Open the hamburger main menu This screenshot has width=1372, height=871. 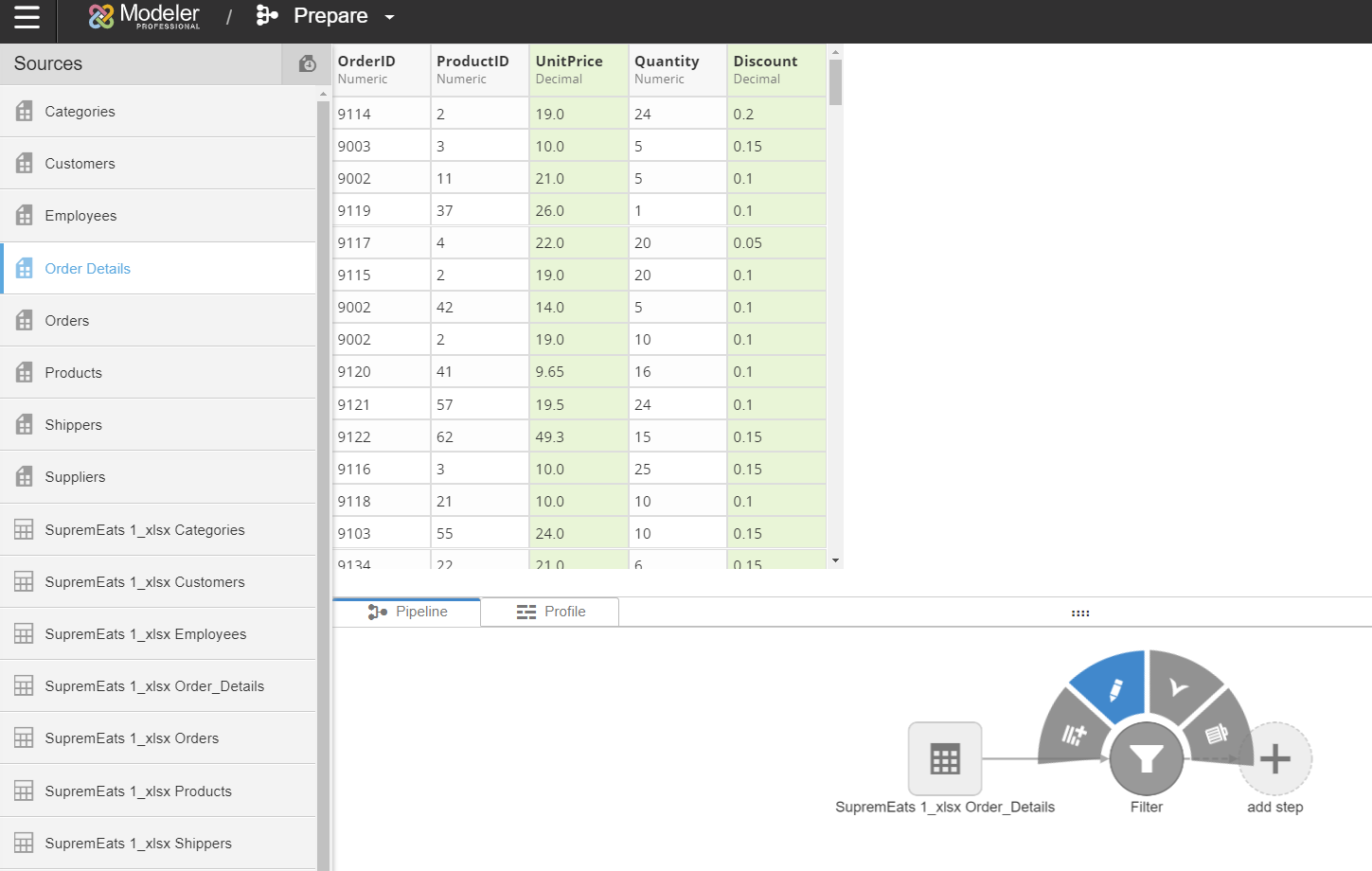[27, 18]
